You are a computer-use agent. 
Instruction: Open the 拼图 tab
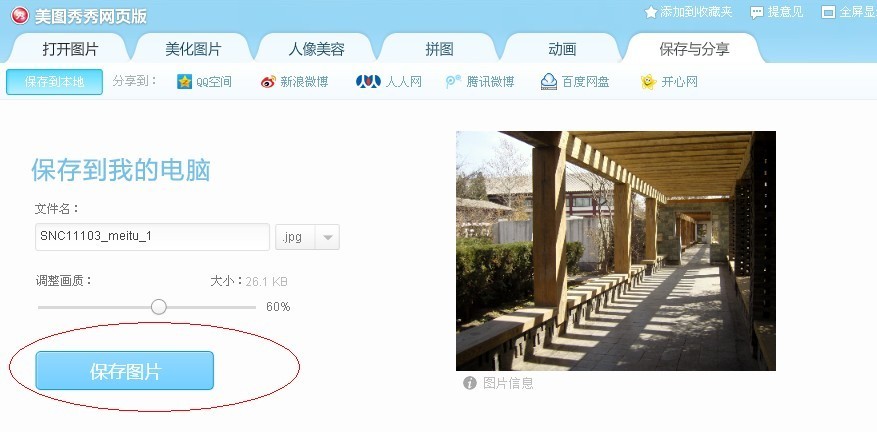(x=439, y=49)
